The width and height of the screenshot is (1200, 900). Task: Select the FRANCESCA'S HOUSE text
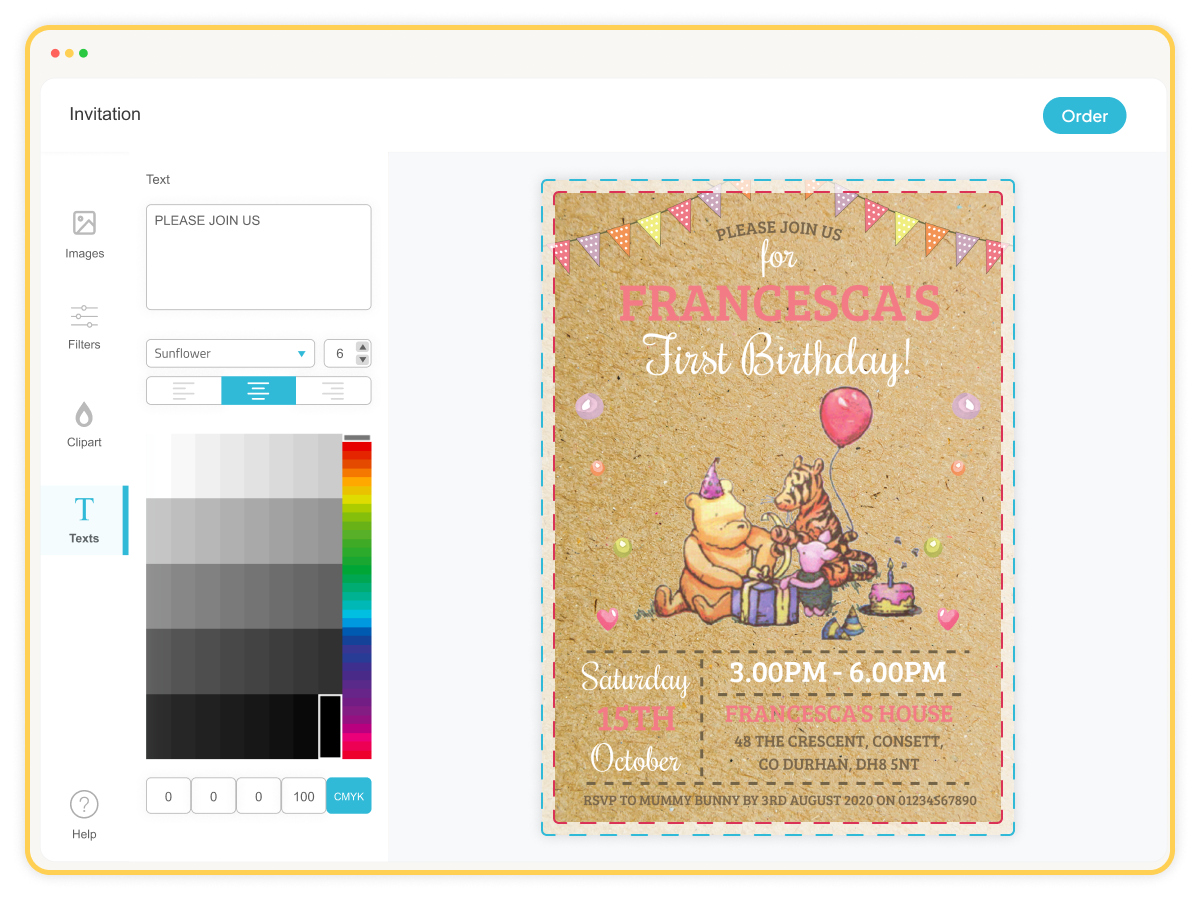(838, 714)
